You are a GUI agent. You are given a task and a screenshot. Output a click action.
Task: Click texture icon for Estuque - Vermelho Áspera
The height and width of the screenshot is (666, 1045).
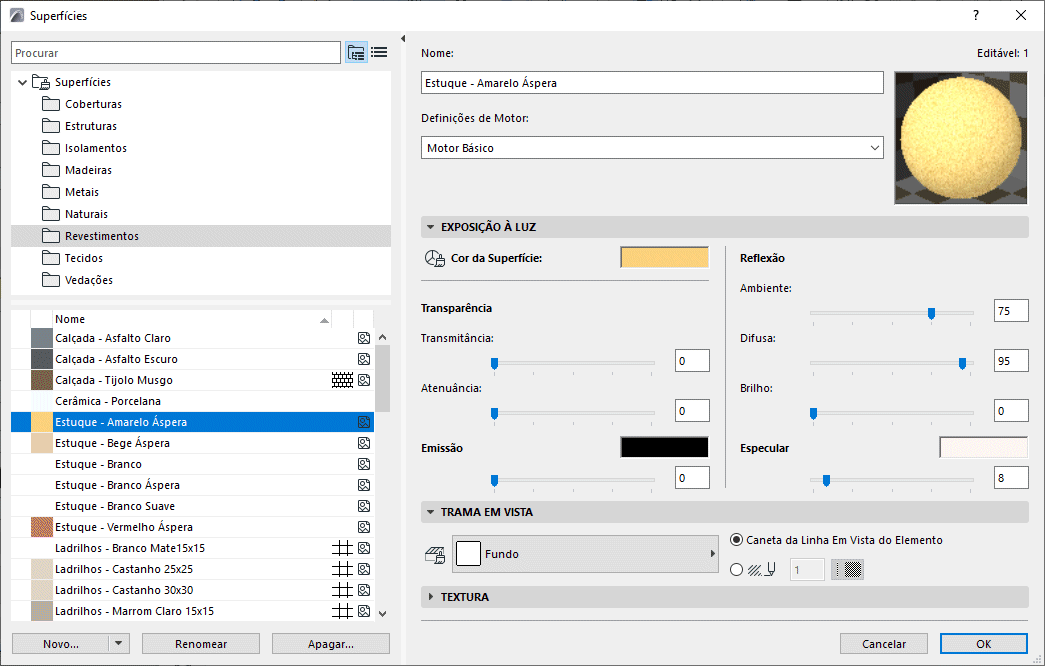pos(364,527)
